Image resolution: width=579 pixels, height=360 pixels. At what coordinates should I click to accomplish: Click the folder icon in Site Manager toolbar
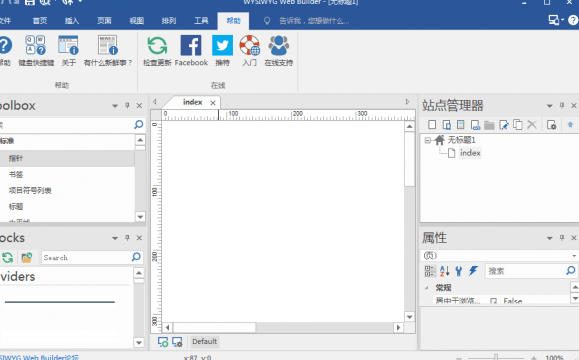(489, 125)
